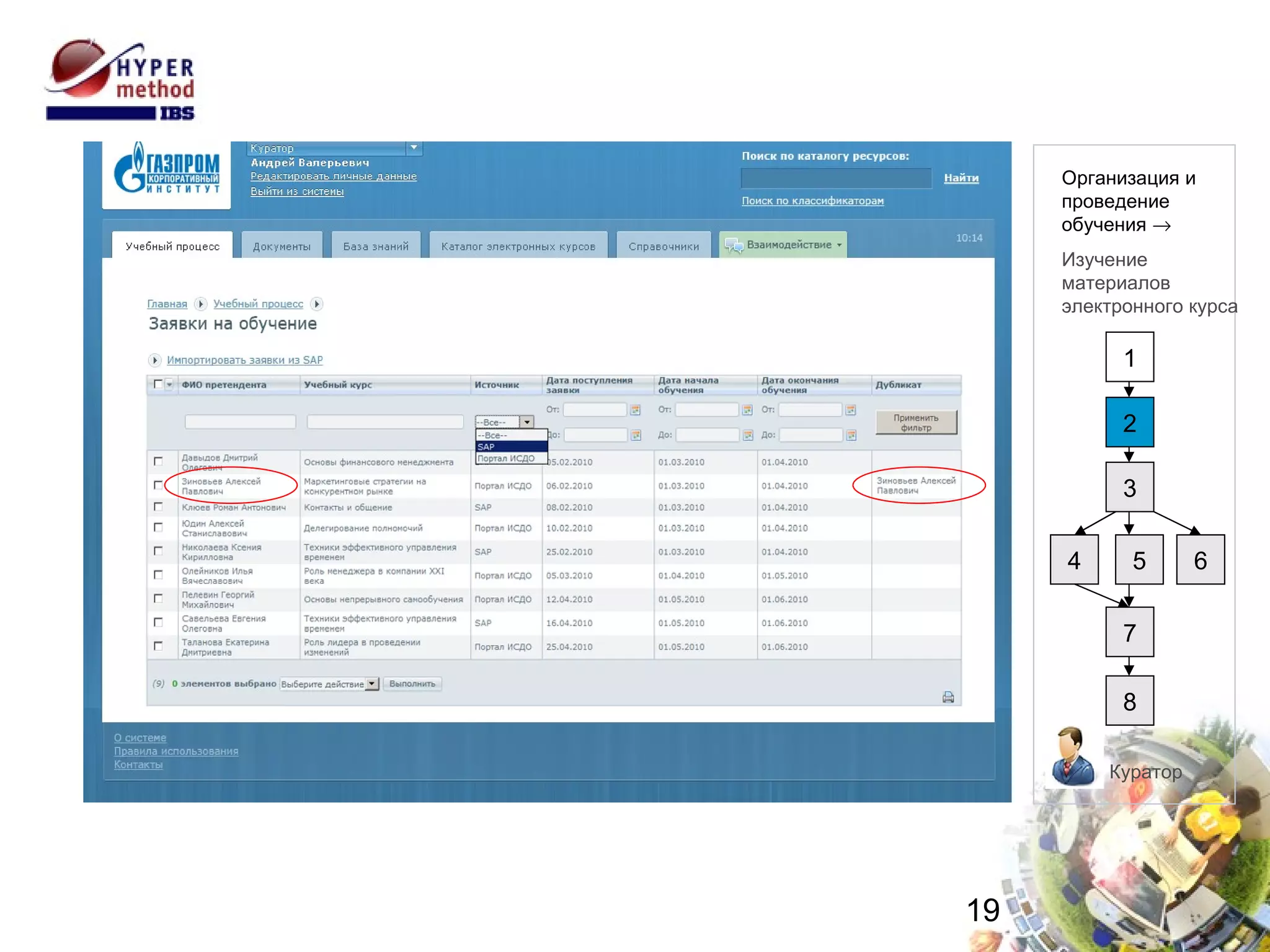Screen dimensions: 1270x952
Task: Open calendar picker for training start 'До'
Action: (748, 435)
